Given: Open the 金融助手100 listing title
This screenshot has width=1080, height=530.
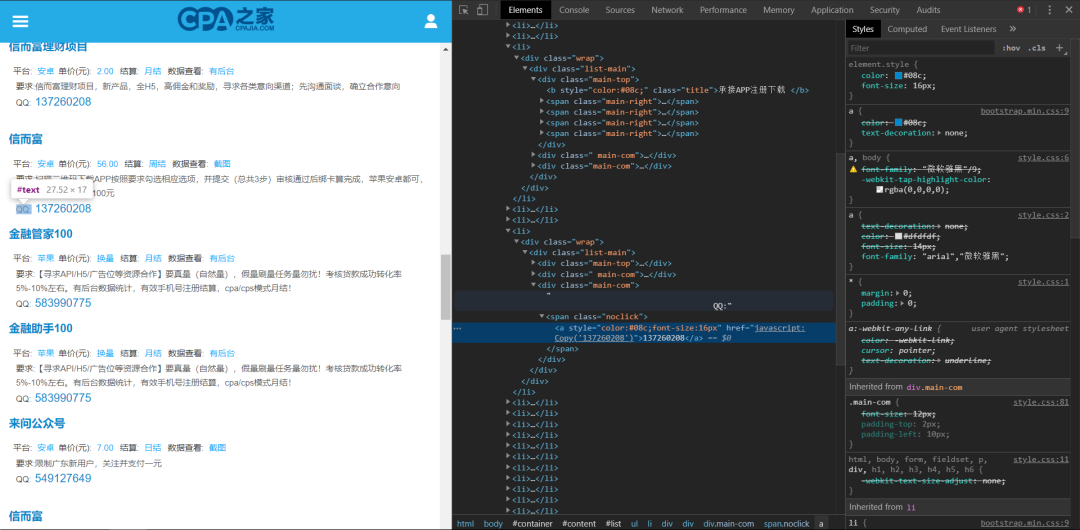Looking at the screenshot, I should (x=41, y=328).
